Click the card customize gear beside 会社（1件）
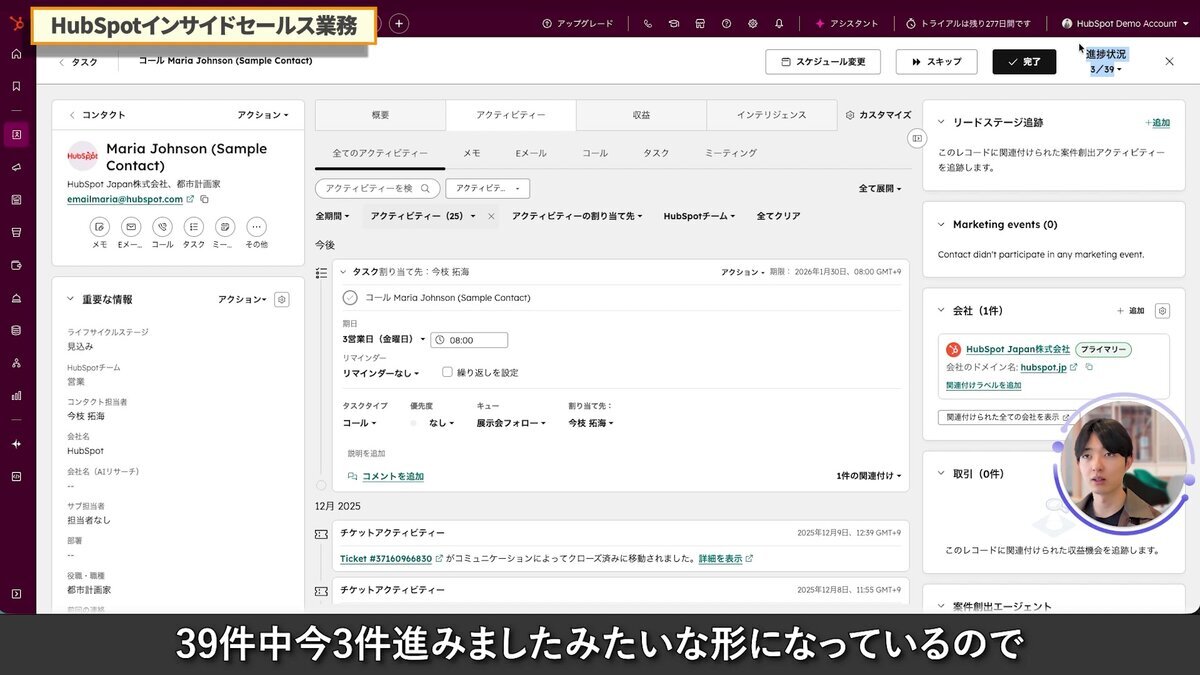Image resolution: width=1200 pixels, height=675 pixels. (1162, 310)
